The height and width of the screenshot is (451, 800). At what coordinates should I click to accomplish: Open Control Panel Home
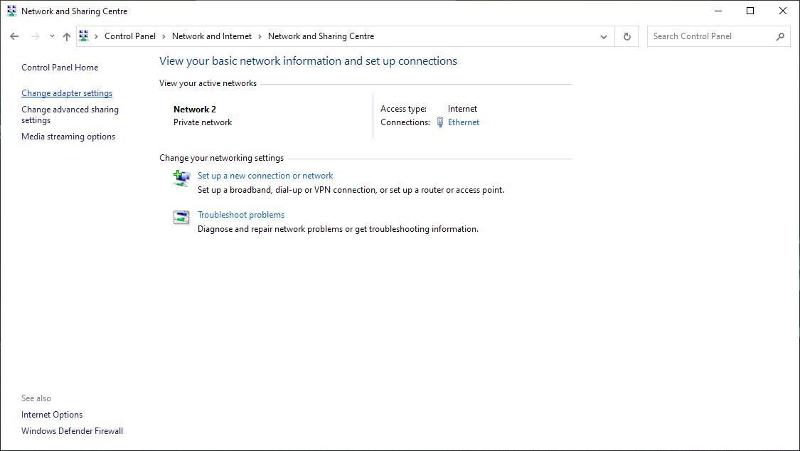(x=60, y=67)
